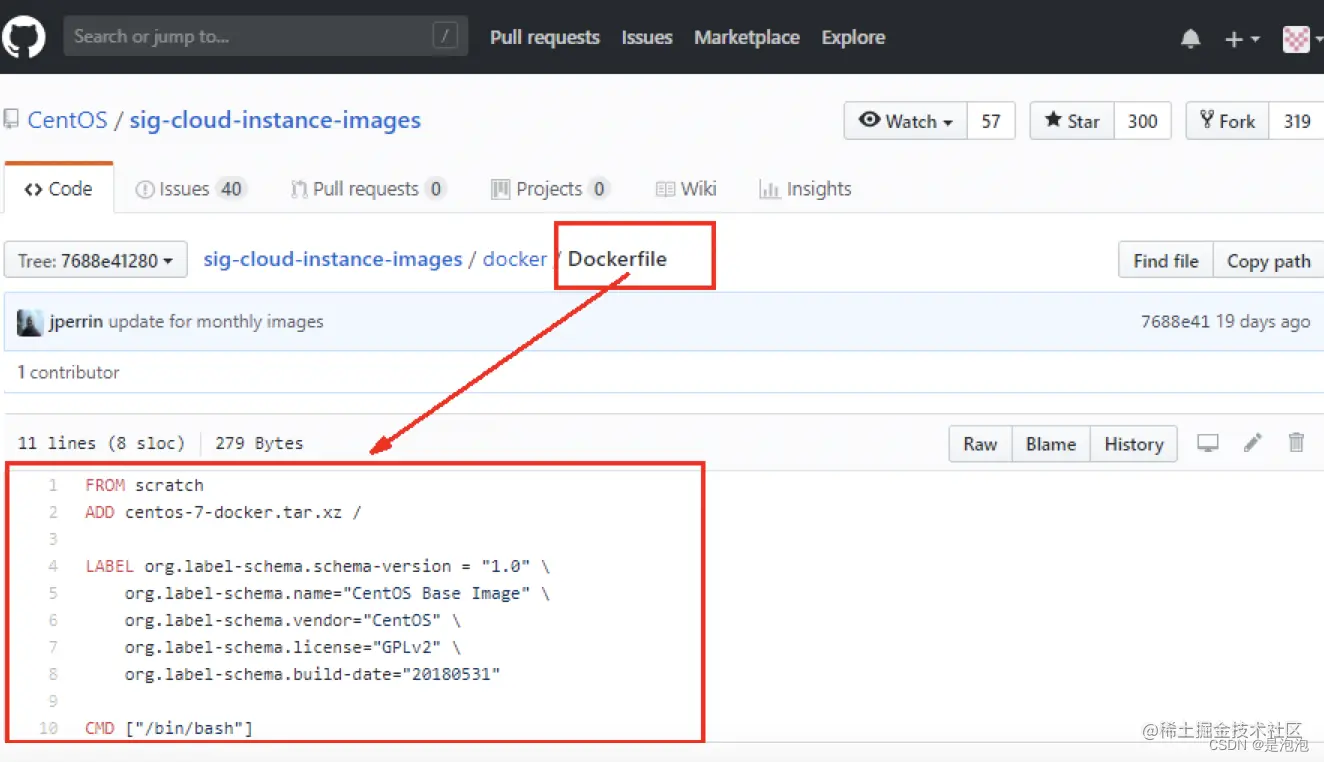This screenshot has height=762, width=1324.
Task: Click the license="GPLv2" code line
Action: (293, 647)
